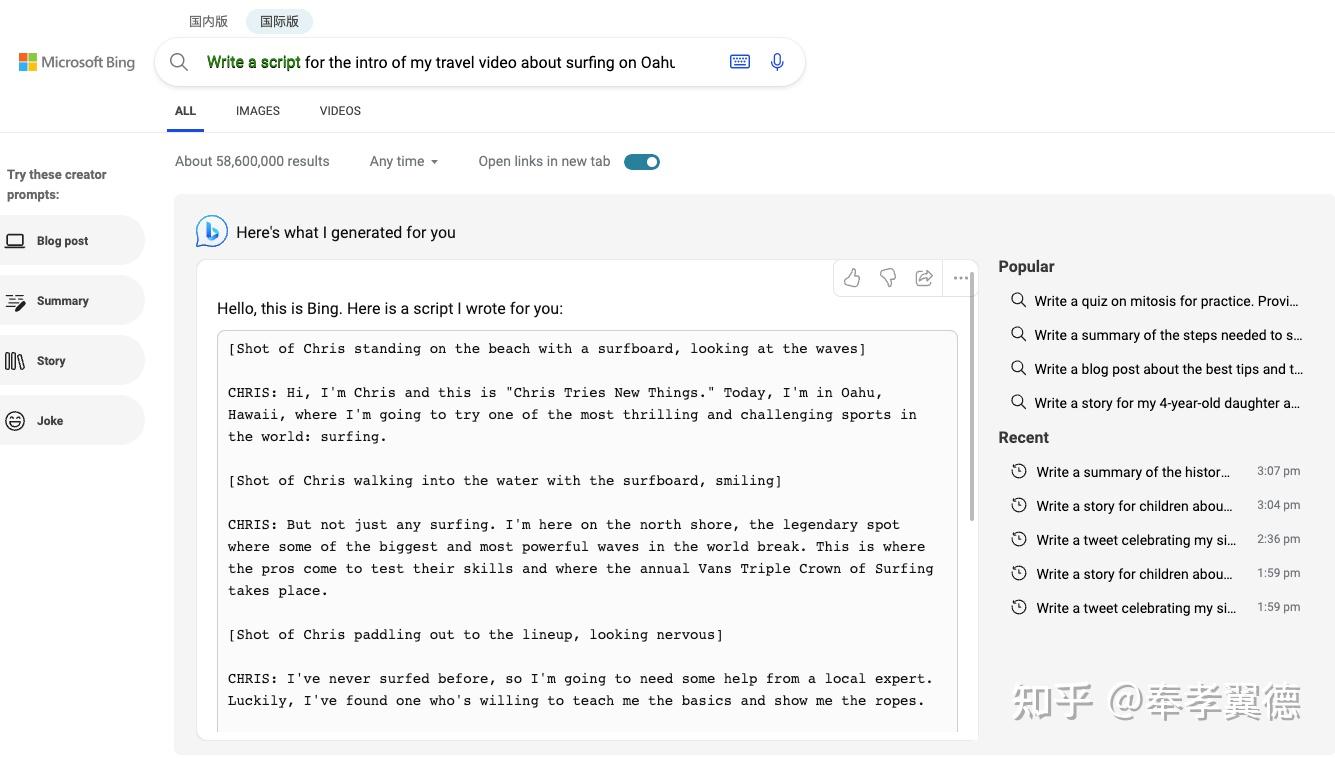1335x758 pixels.
Task: Click the magnifier icon in search bar
Action: tap(179, 62)
